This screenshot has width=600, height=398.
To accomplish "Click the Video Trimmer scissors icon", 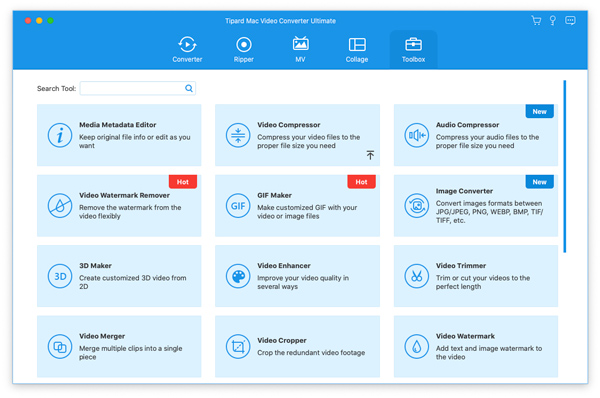I will coord(416,276).
